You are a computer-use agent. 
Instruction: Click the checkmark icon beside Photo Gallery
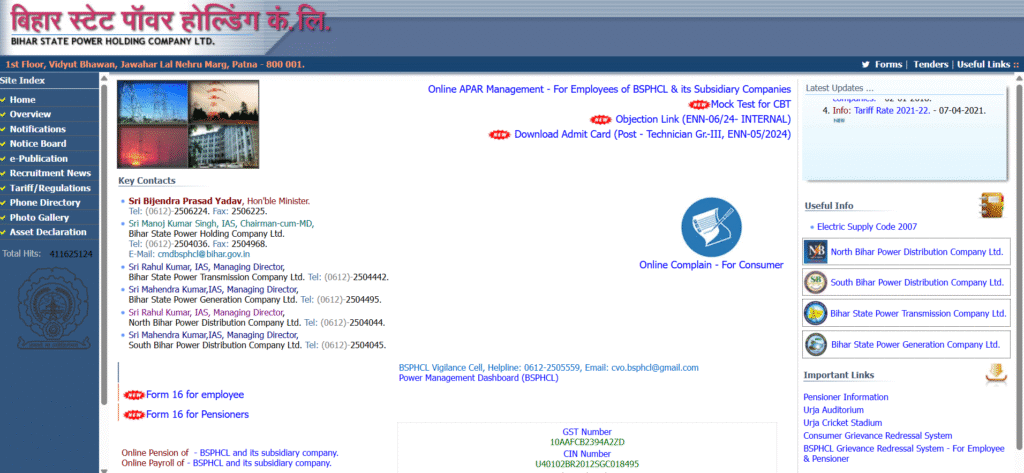(x=3, y=218)
